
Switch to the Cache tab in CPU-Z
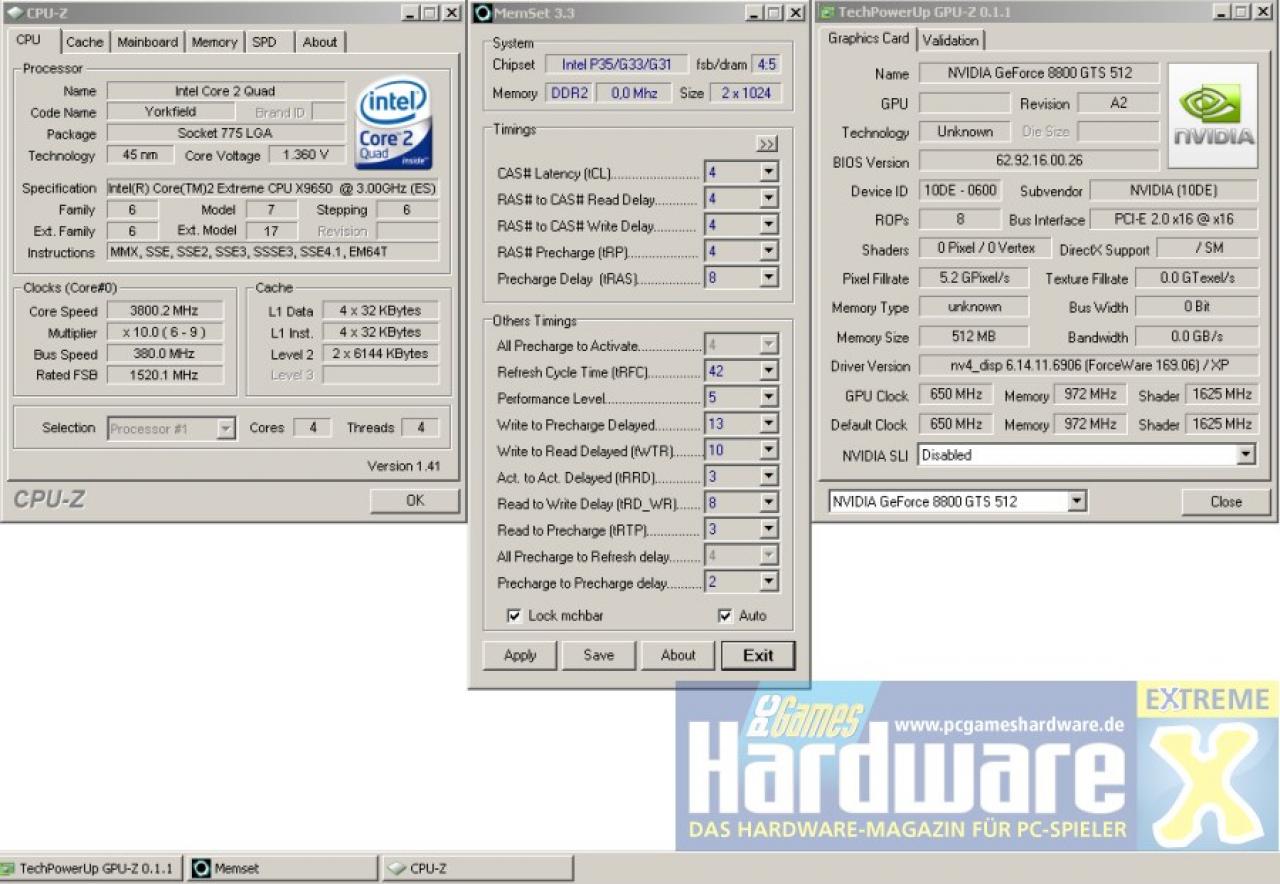click(84, 42)
